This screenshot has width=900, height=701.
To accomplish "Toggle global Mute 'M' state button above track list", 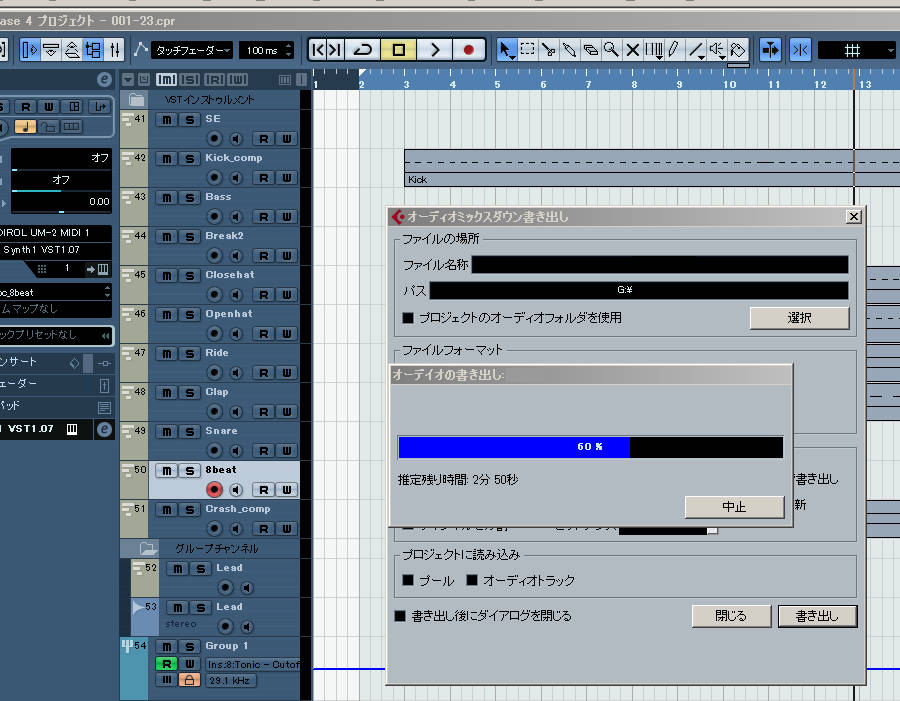I will click(166, 79).
